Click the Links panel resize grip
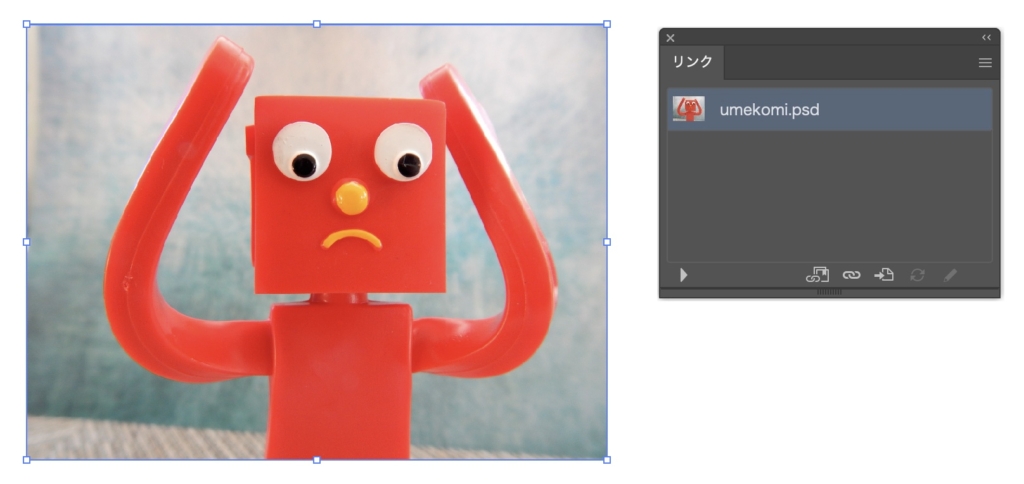The image size is (1024, 484). pyautogui.click(x=829, y=292)
